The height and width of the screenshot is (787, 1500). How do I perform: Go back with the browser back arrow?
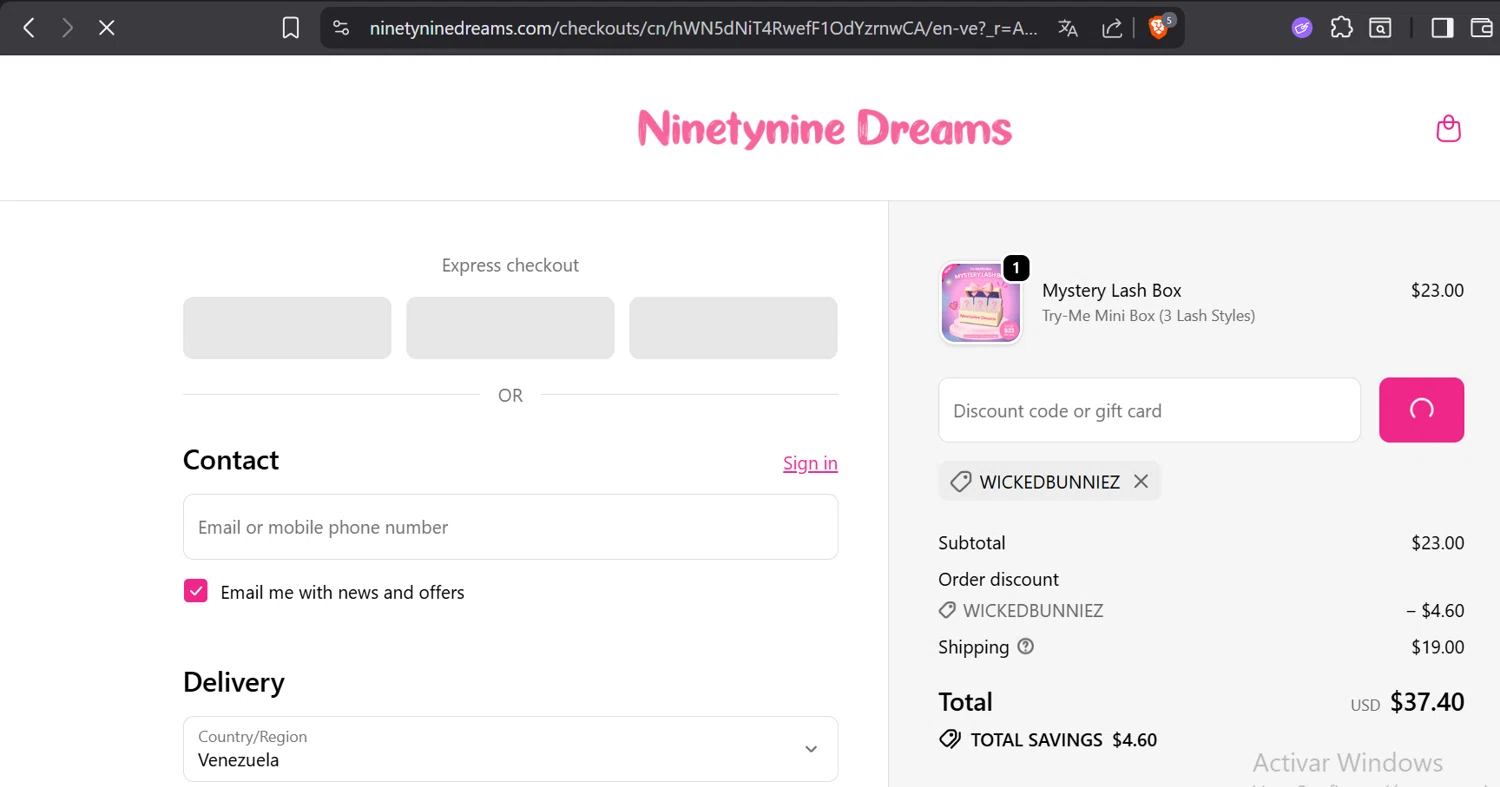click(29, 28)
